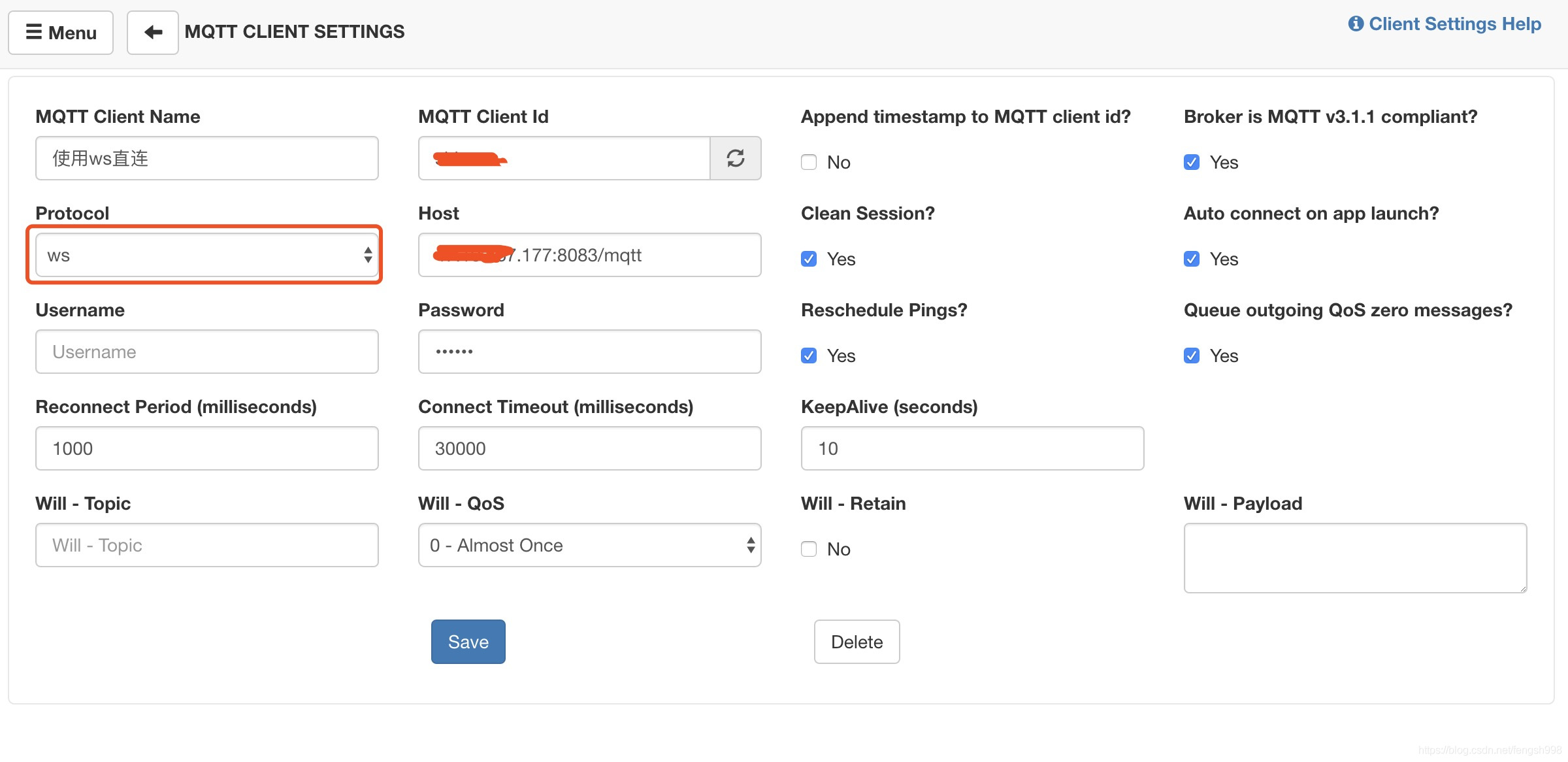Open the Protocol ws dropdown
Screen dimensions: 1568x762
(x=206, y=255)
